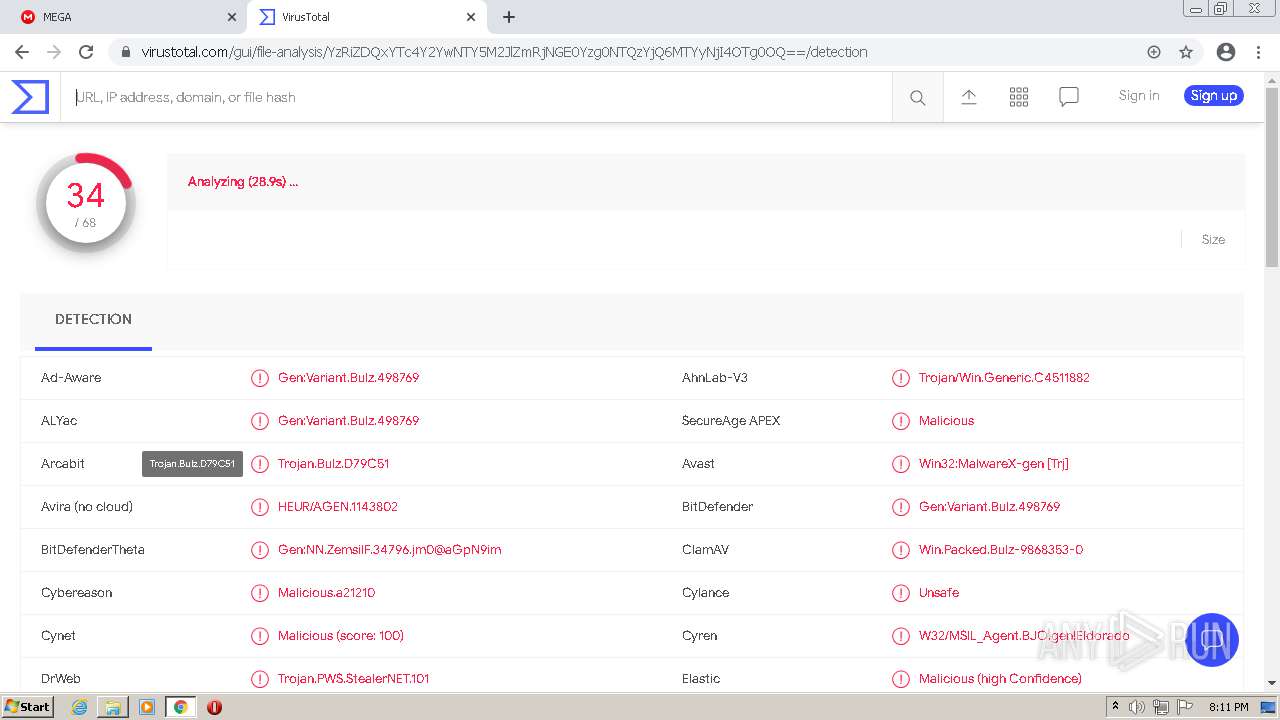
Task: Click the DrWeb vendor name
Action: pyautogui.click(x=61, y=679)
